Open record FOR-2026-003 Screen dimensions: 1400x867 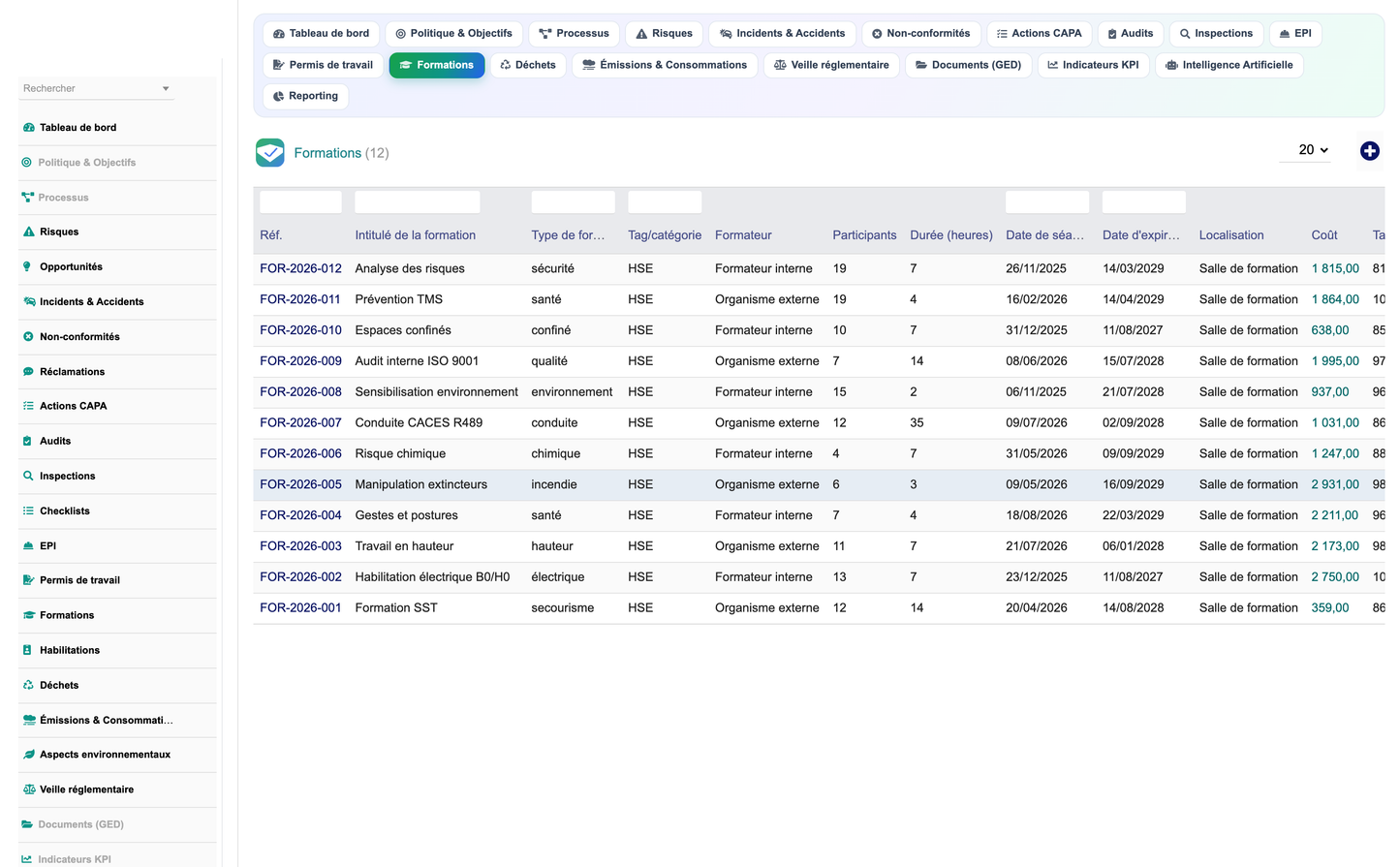click(300, 546)
